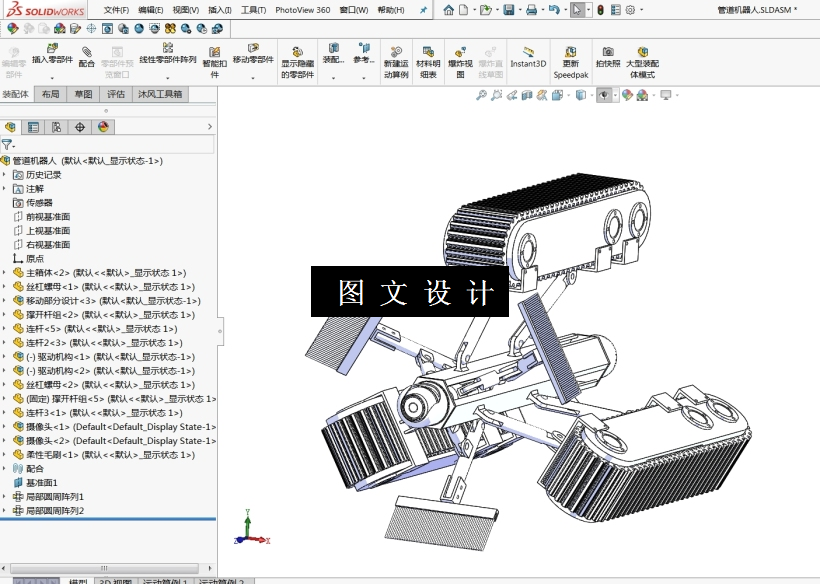
Task: Click the Zoom to Fit magnifier icon
Action: tap(481, 95)
